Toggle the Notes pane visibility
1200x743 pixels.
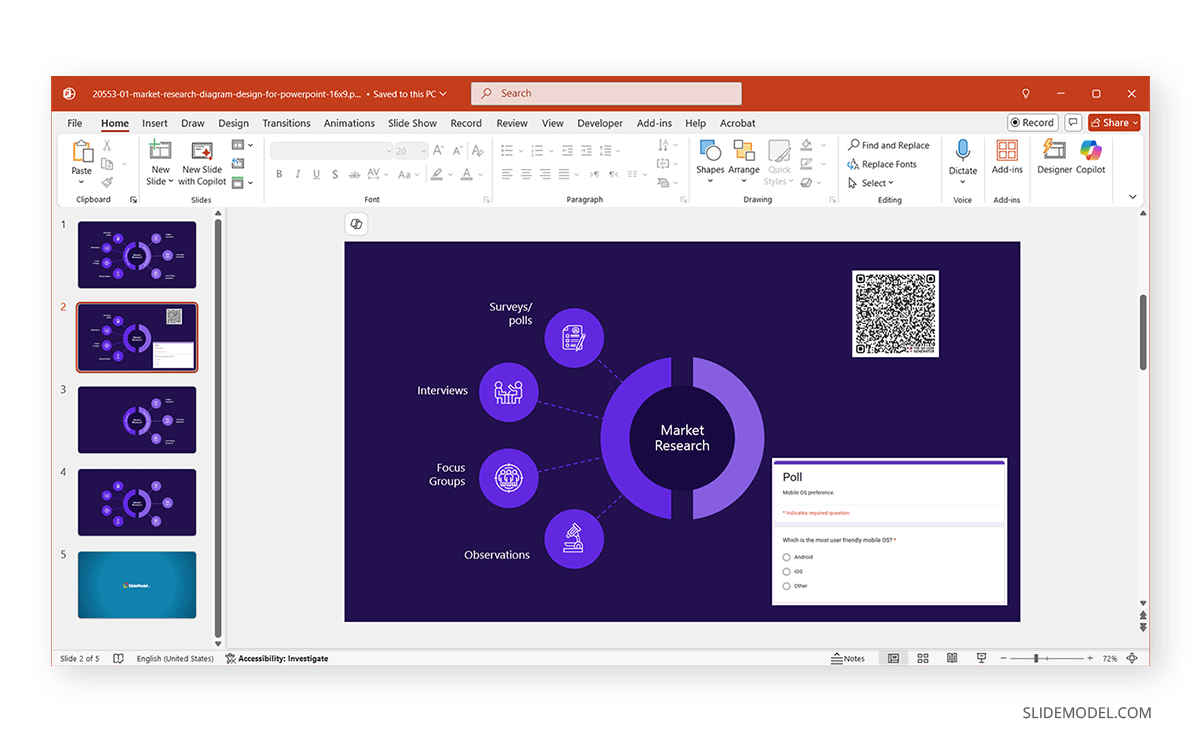849,658
